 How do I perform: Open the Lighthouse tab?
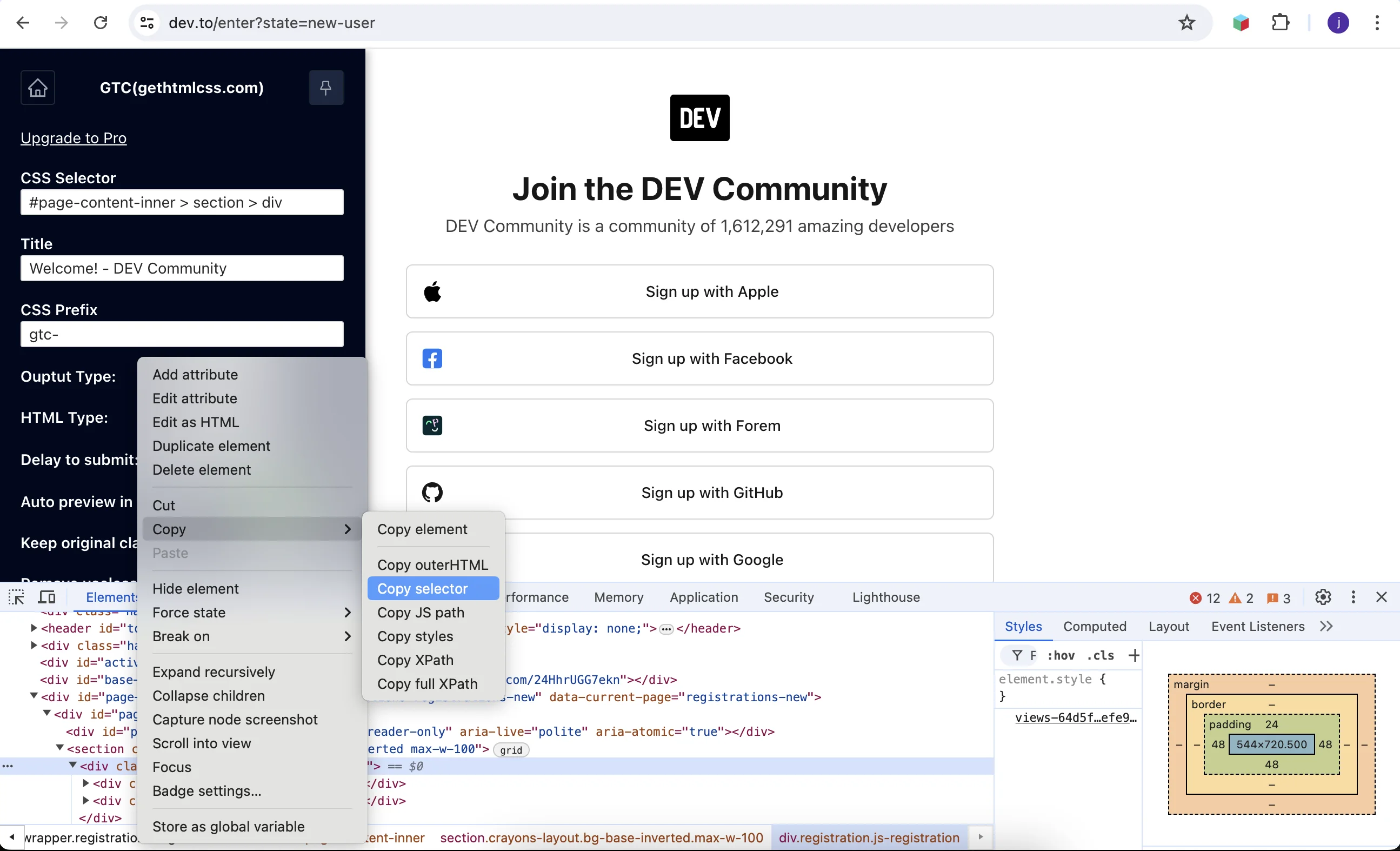pos(886,597)
